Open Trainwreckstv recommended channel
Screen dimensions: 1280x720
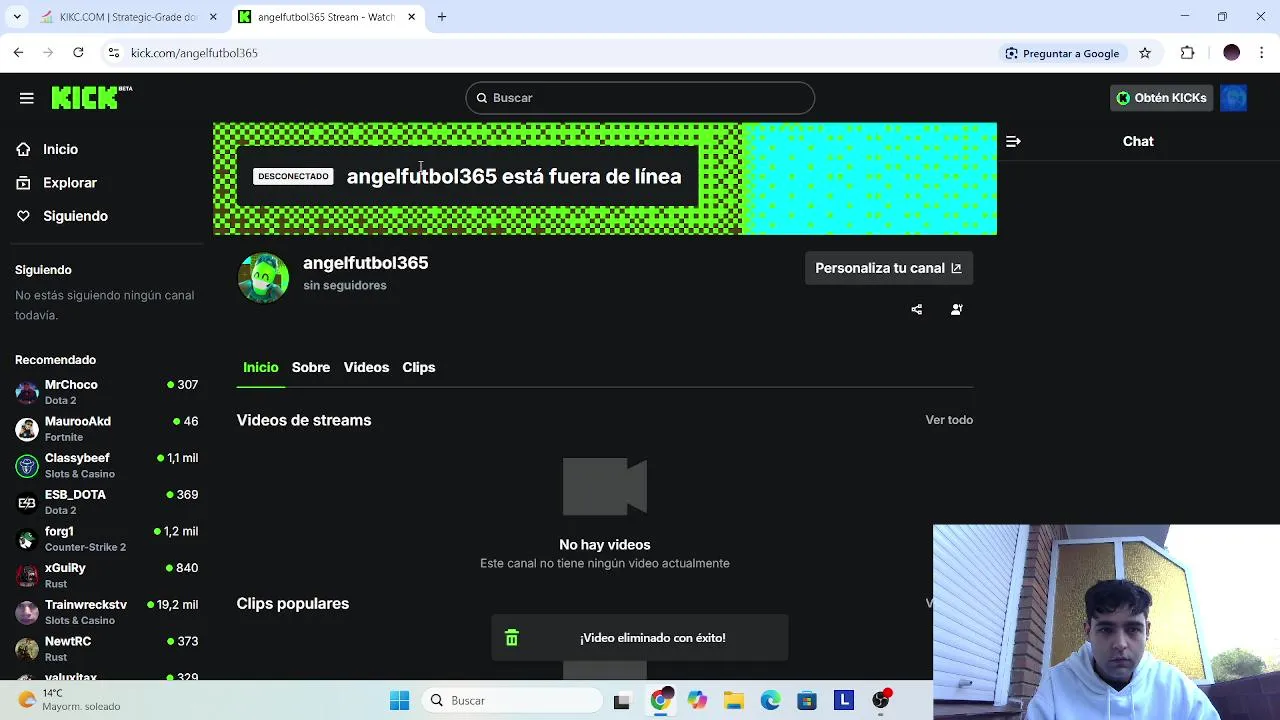(x=106, y=612)
